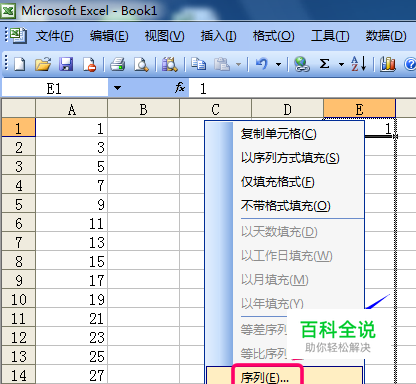416x384 pixels.
Task: Open a file with the Open folder icon
Action: 43,64
